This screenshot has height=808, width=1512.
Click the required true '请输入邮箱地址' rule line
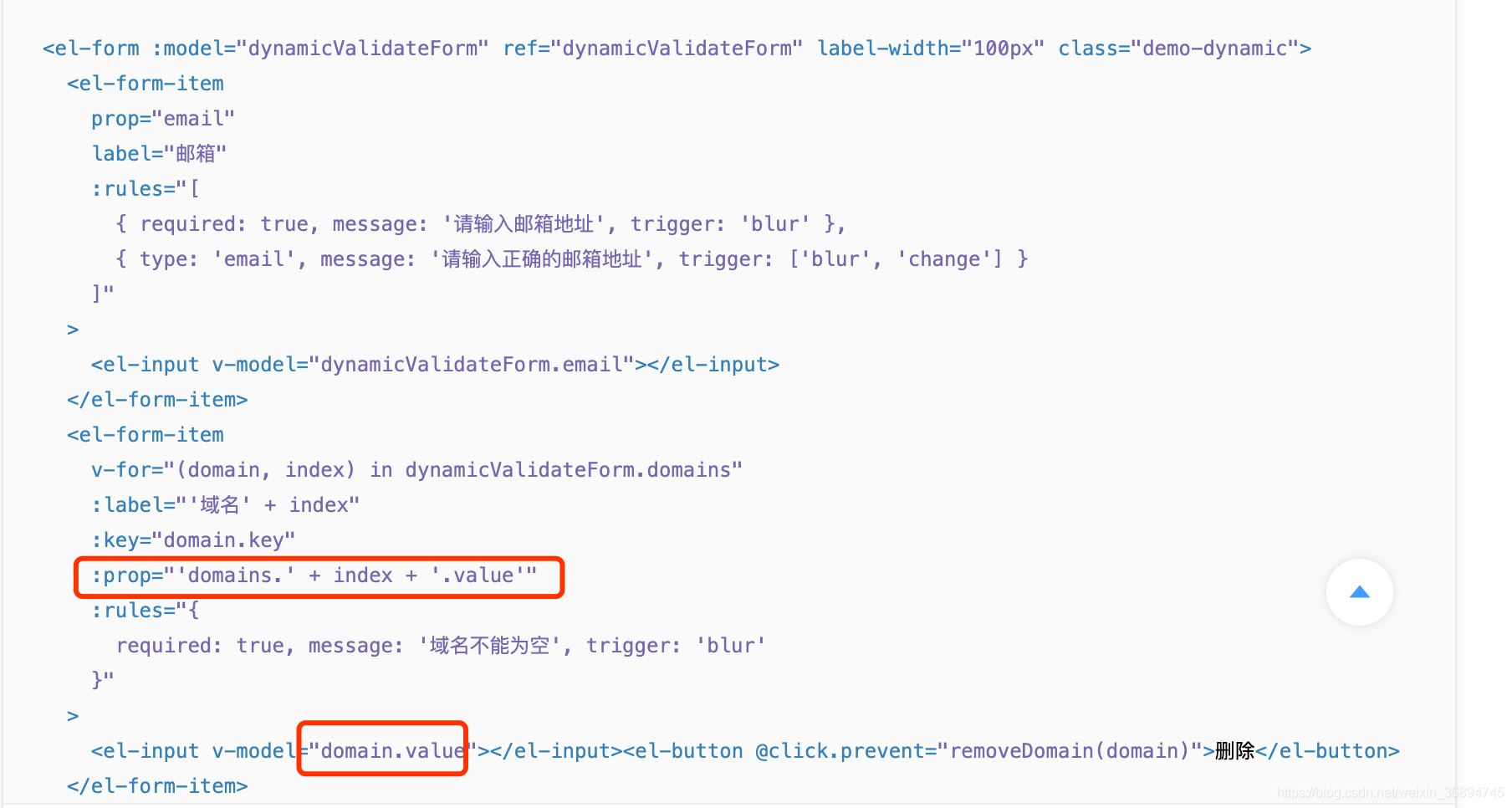481,224
